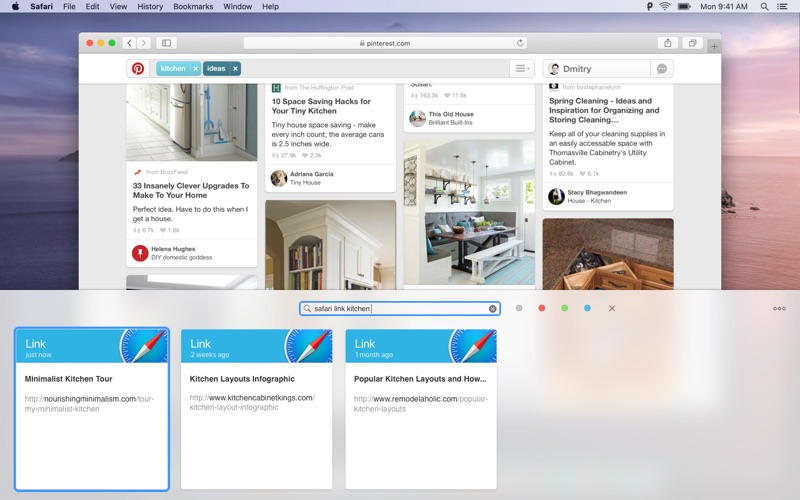This screenshot has width=800, height=500.
Task: Open Pinterest categories menu dropdown
Action: pos(522,68)
